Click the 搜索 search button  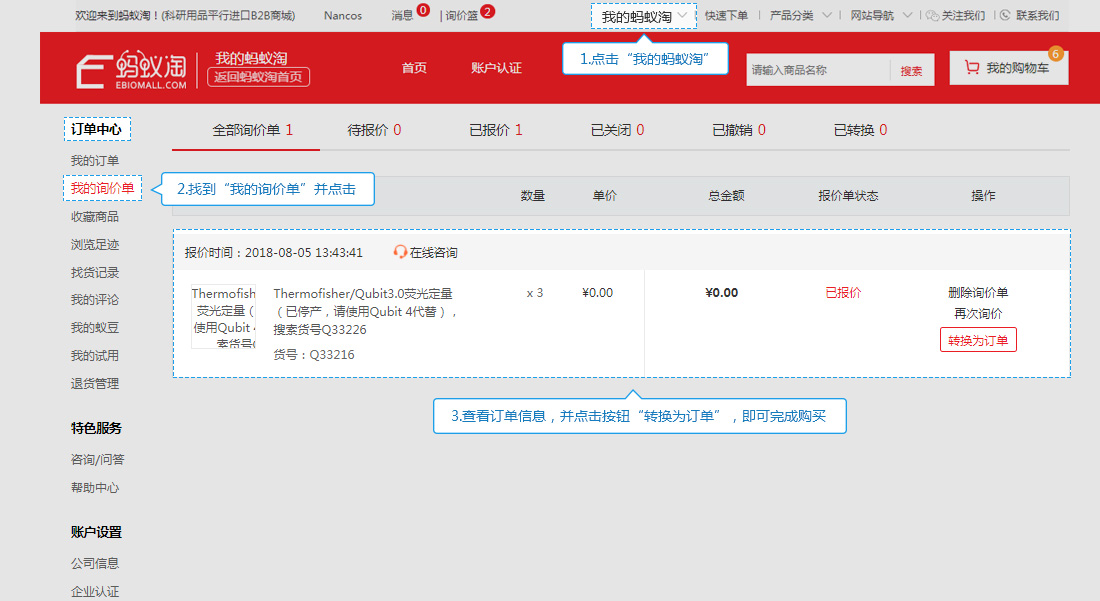click(911, 70)
